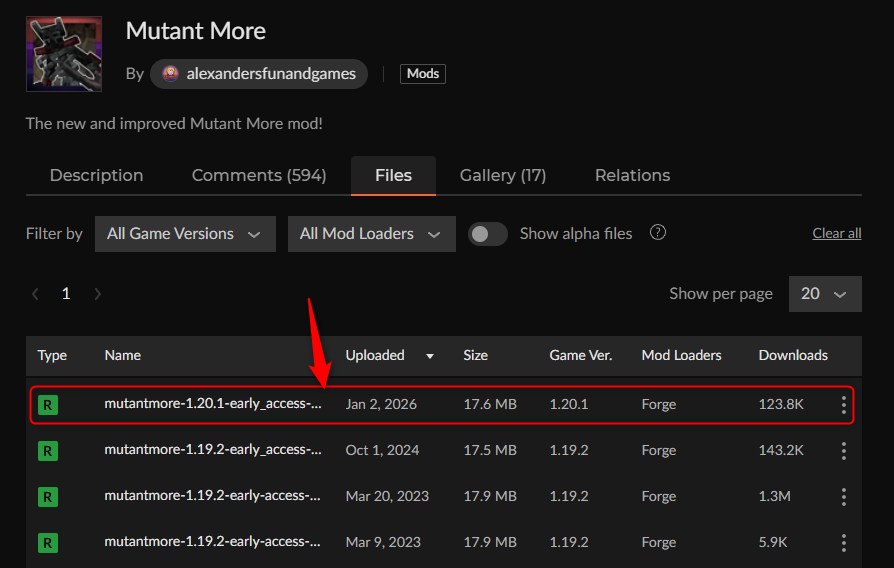Open the Show per page dropdown
This screenshot has width=894, height=568.
point(824,294)
